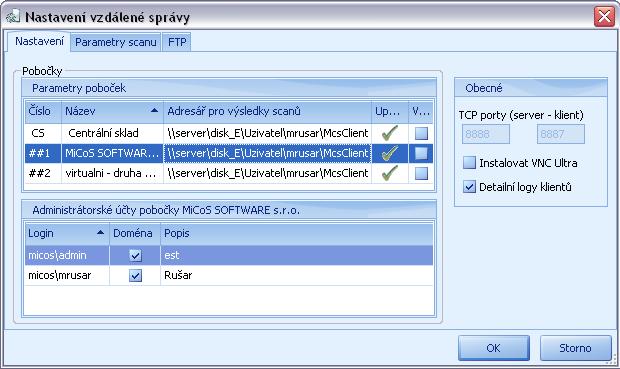Click the Číslo column header

pyautogui.click(x=43, y=111)
